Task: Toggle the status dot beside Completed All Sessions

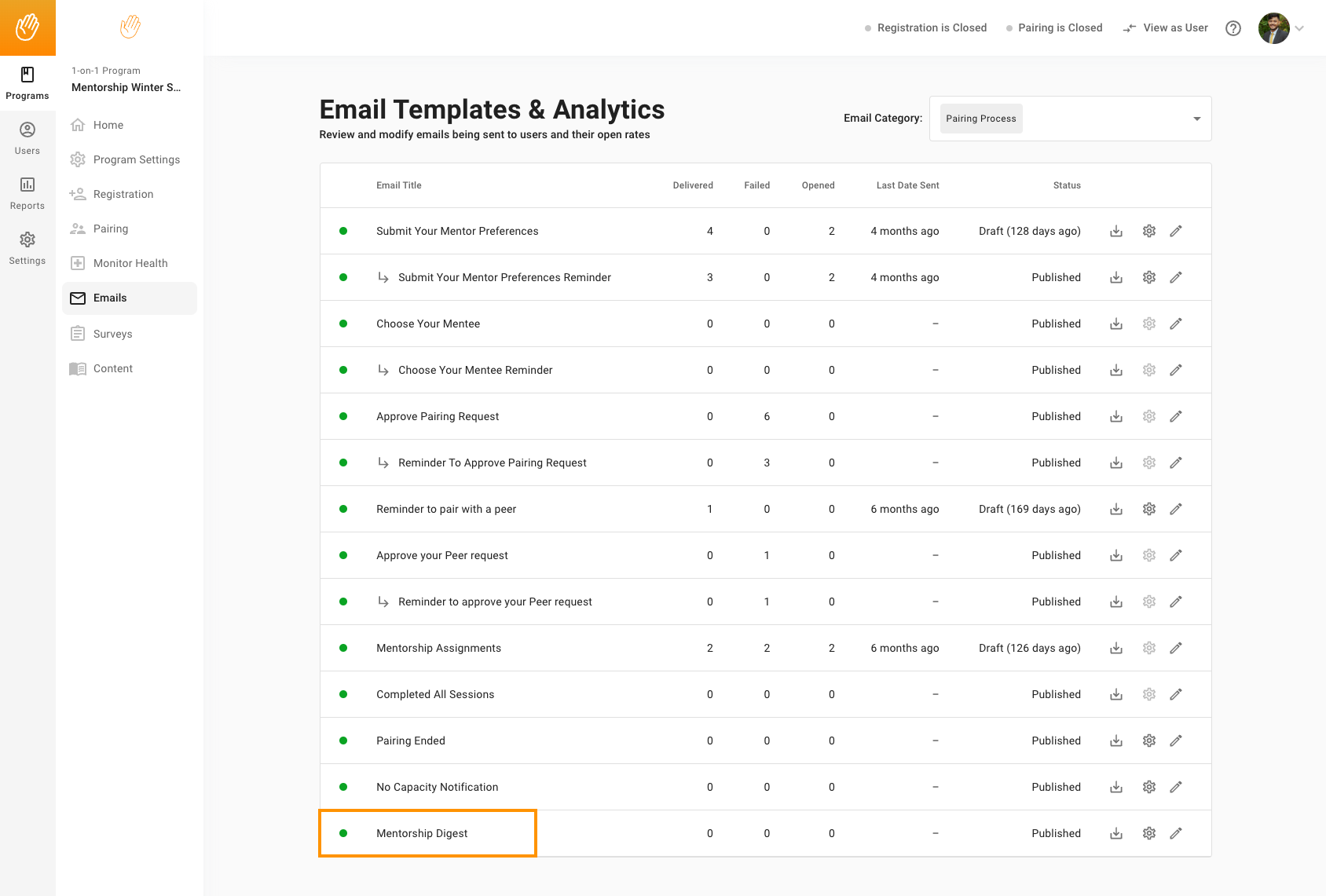Action: click(343, 694)
